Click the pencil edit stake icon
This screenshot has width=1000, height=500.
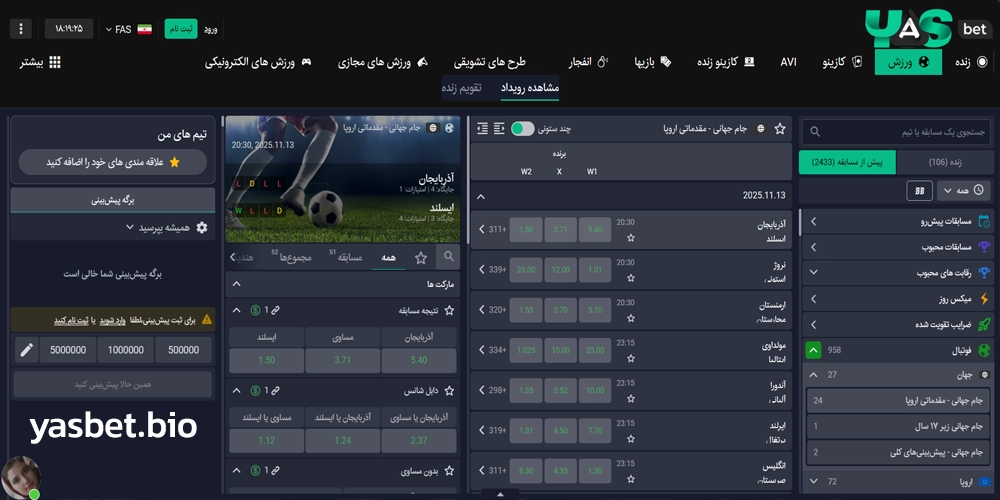[x=26, y=350]
